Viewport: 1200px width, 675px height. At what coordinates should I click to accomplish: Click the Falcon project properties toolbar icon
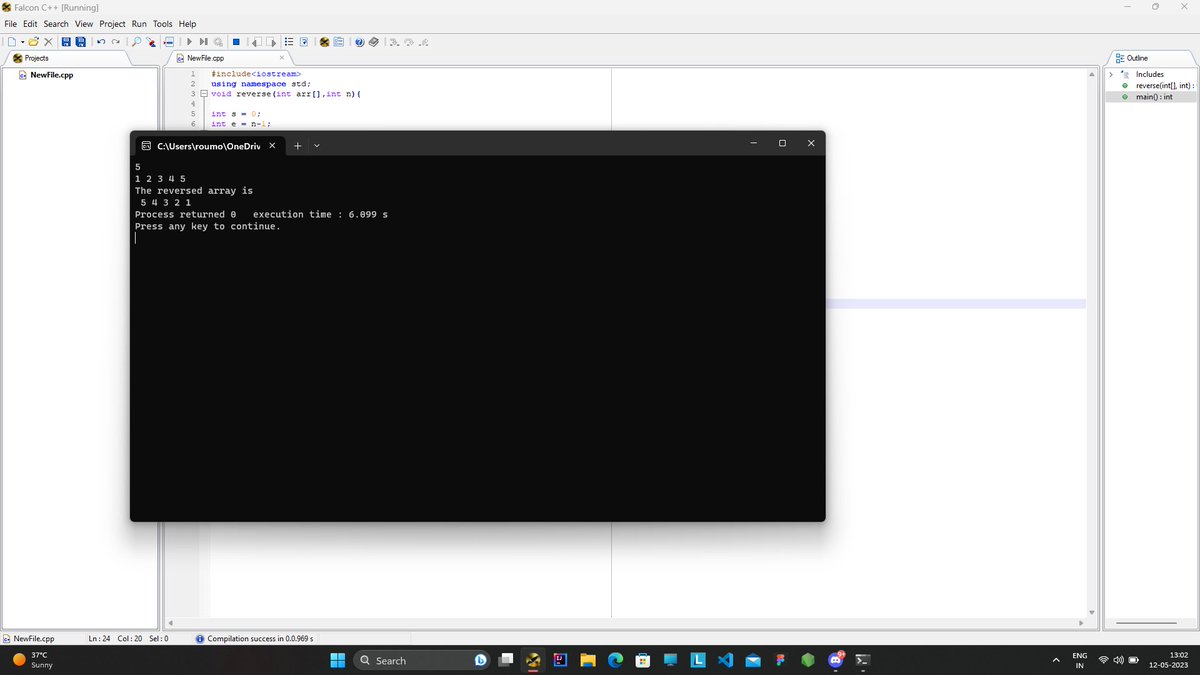click(x=324, y=41)
